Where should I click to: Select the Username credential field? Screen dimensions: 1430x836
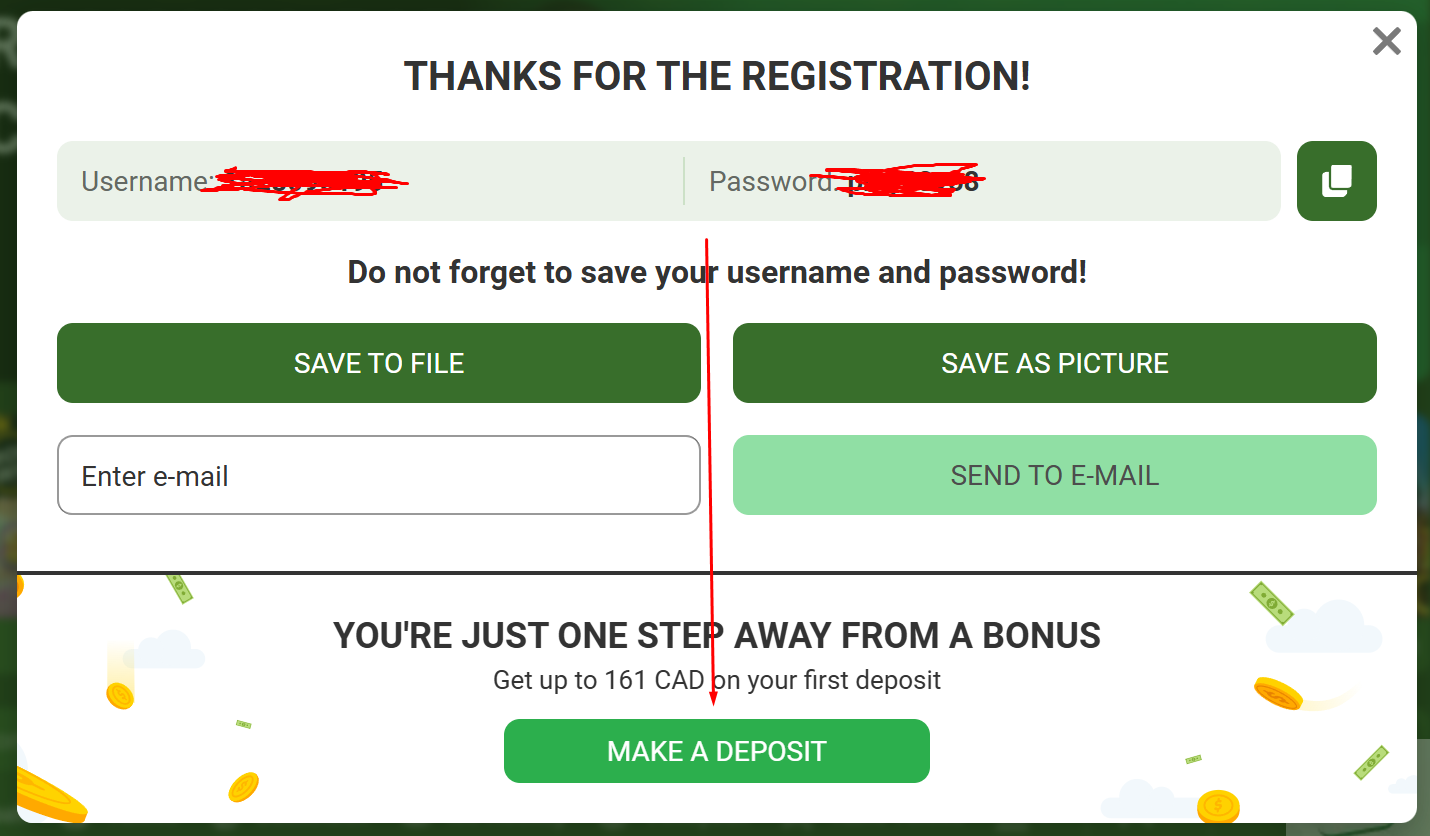pyautogui.click(x=370, y=181)
